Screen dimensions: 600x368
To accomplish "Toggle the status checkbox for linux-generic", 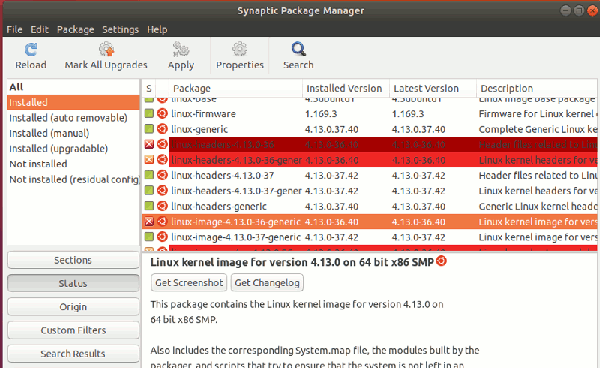I will pos(149,129).
